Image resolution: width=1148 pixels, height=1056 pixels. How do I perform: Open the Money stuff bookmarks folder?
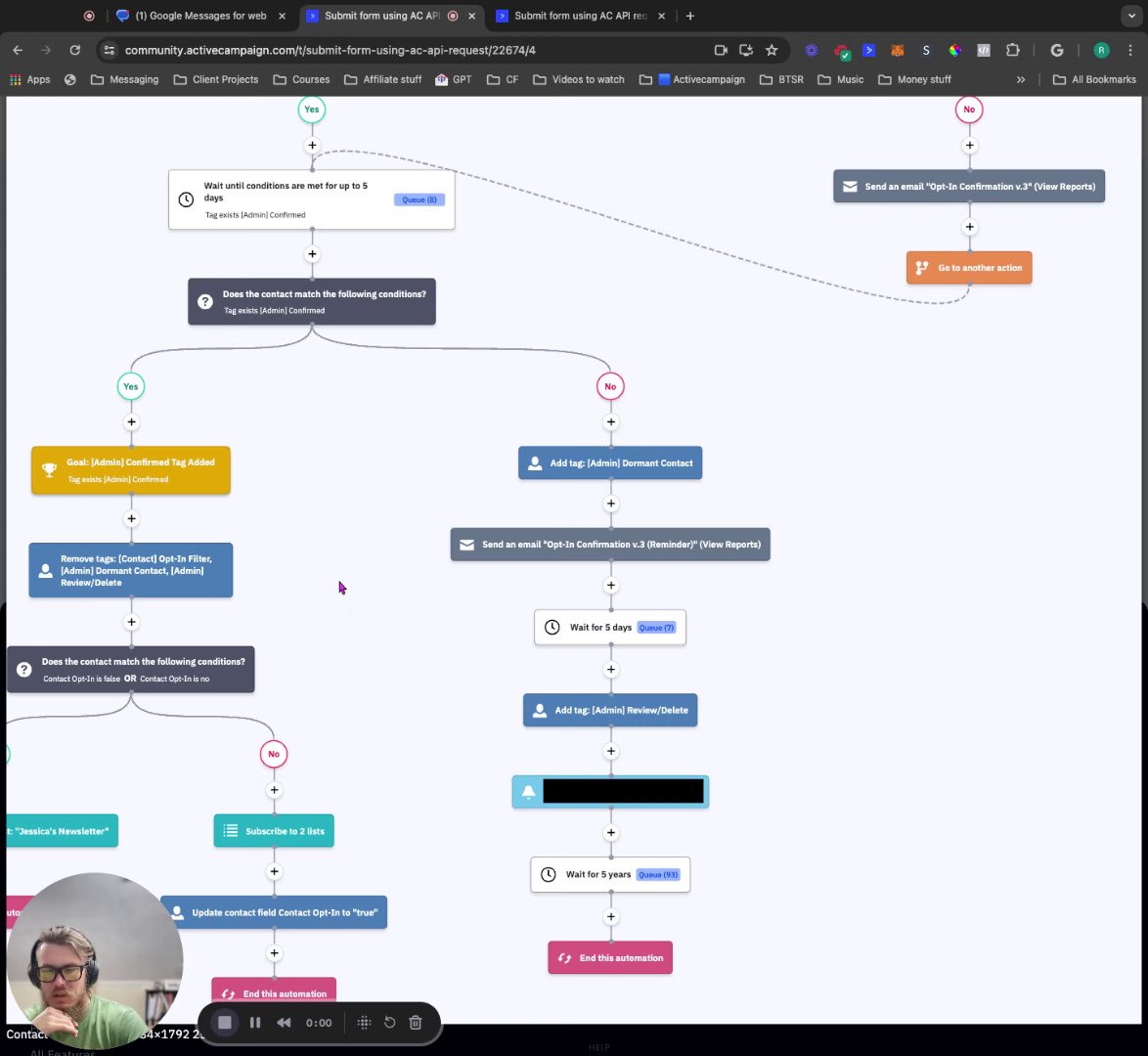[915, 79]
